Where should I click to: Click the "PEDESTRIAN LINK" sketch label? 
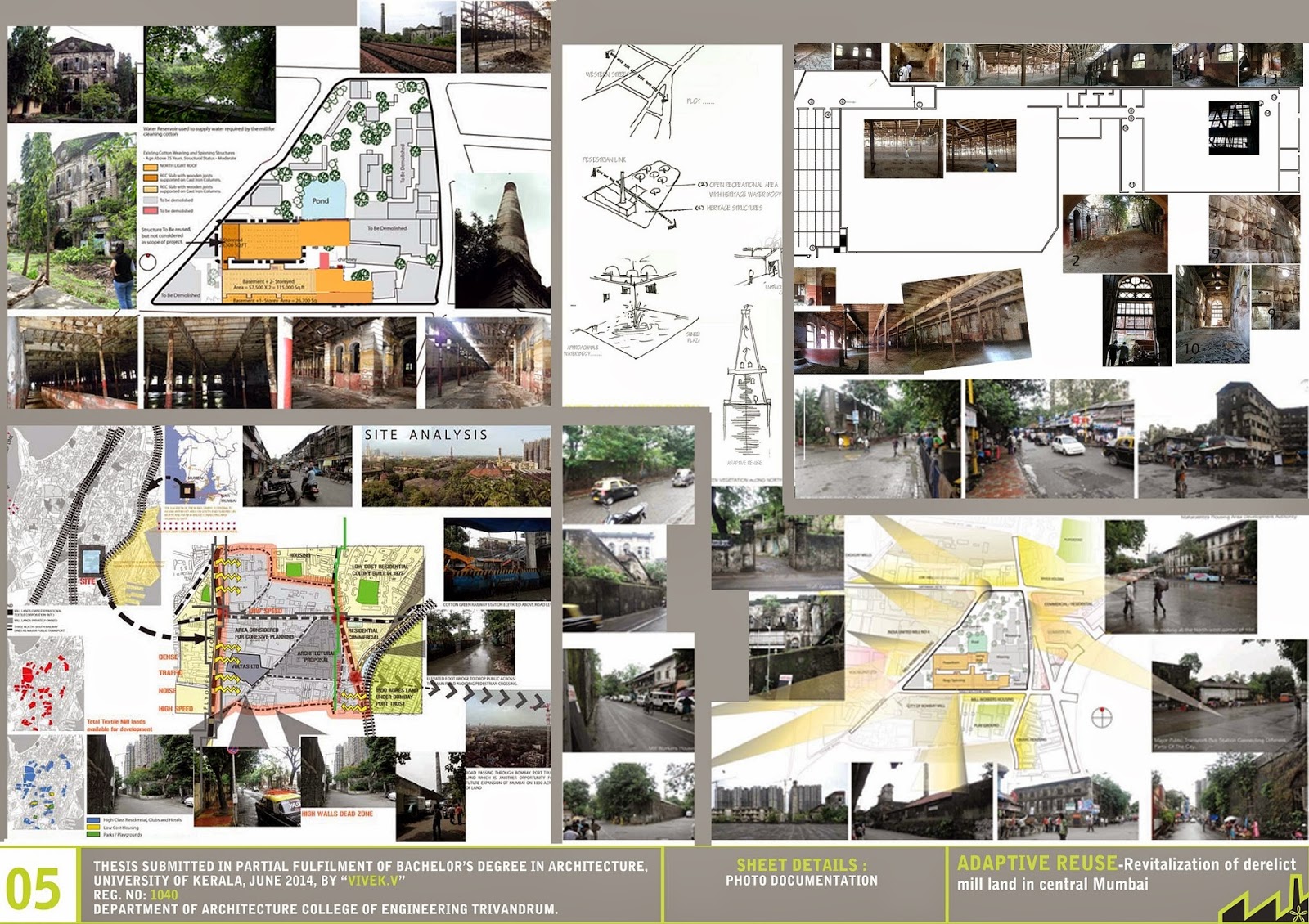604,159
